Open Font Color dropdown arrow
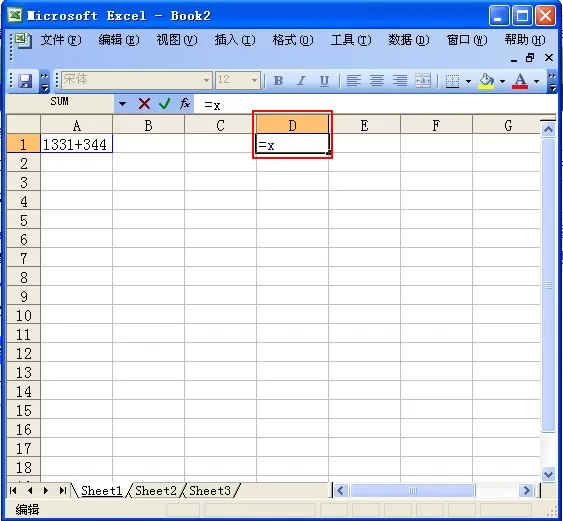This screenshot has height=521, width=563. click(x=536, y=82)
